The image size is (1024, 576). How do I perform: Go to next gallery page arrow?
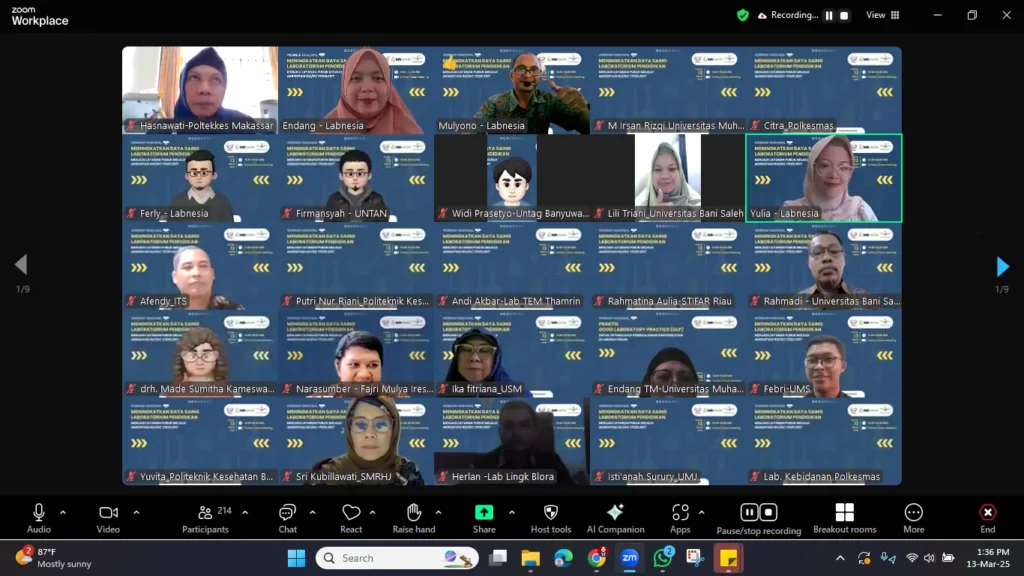pyautogui.click(x=1002, y=266)
